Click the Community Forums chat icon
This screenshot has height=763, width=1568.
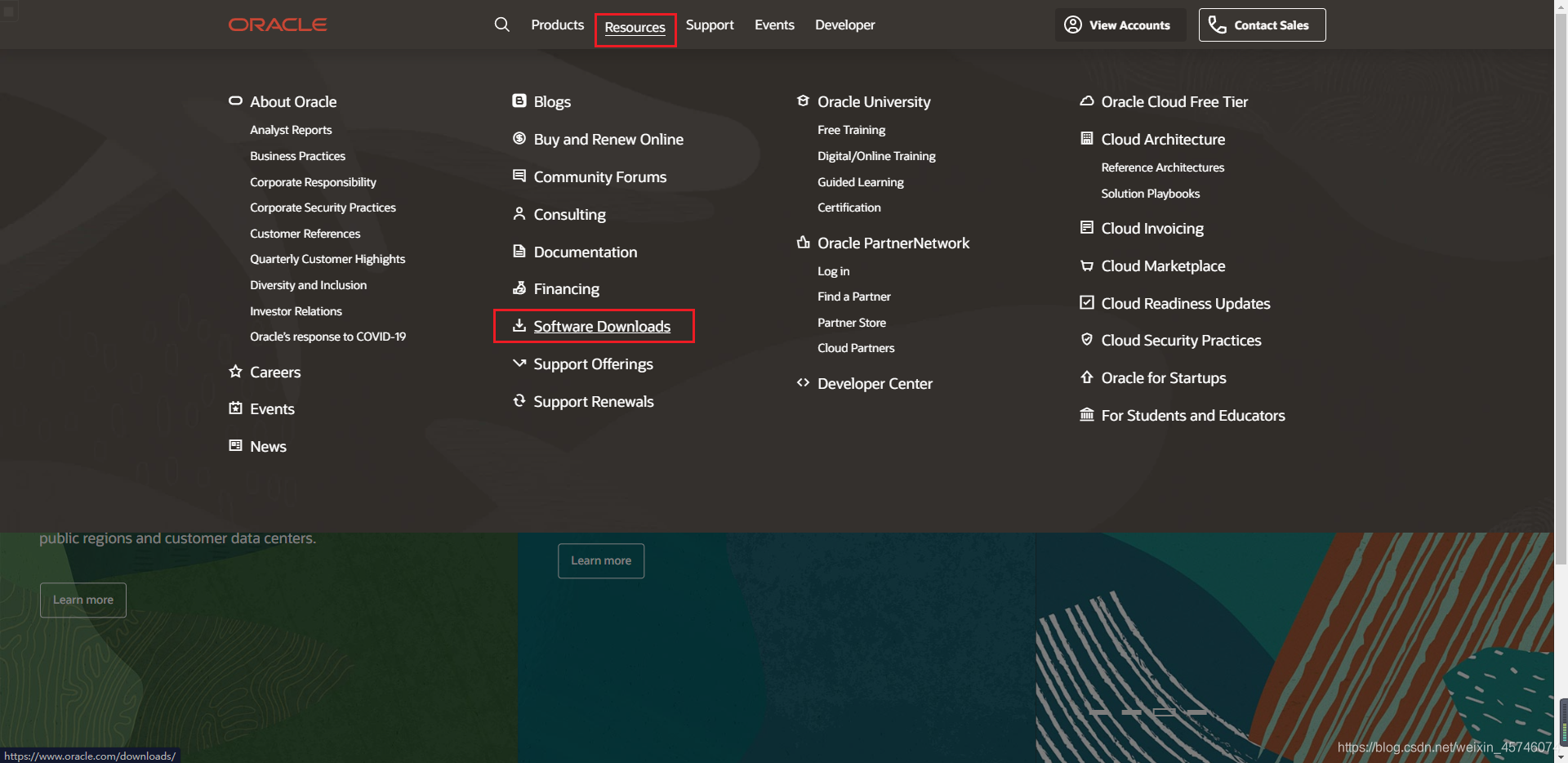519,176
